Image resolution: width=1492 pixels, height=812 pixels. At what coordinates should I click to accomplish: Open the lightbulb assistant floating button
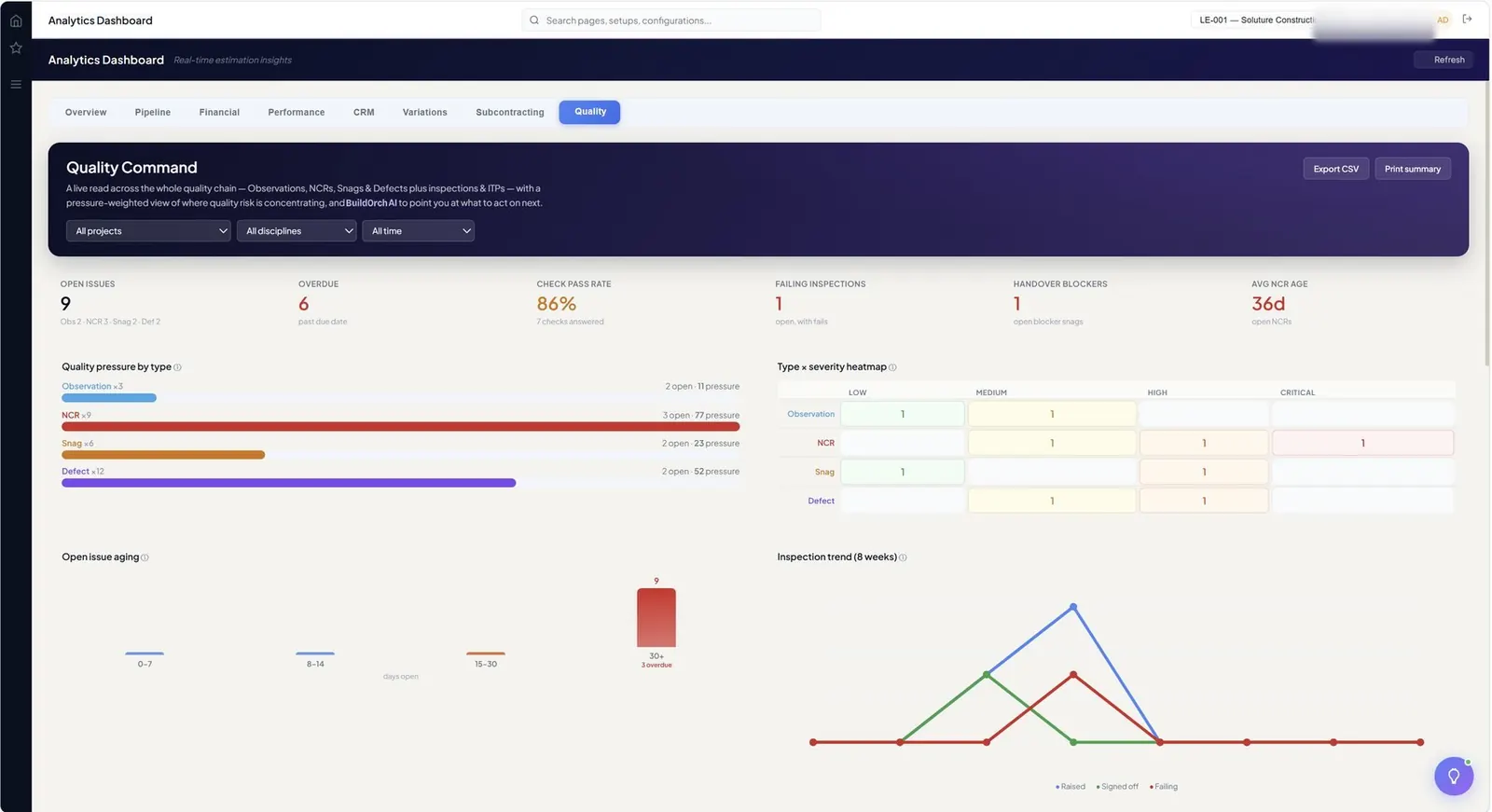coord(1454,776)
